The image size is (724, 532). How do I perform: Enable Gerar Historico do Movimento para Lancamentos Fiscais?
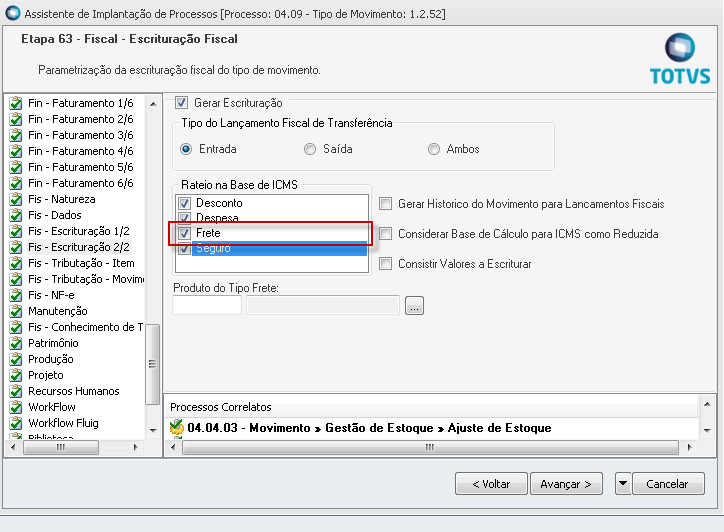385,204
